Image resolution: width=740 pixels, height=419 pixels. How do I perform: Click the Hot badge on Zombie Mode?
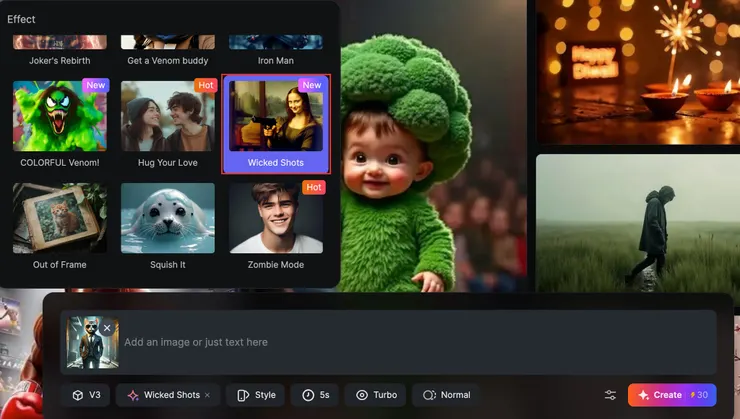pyautogui.click(x=314, y=187)
